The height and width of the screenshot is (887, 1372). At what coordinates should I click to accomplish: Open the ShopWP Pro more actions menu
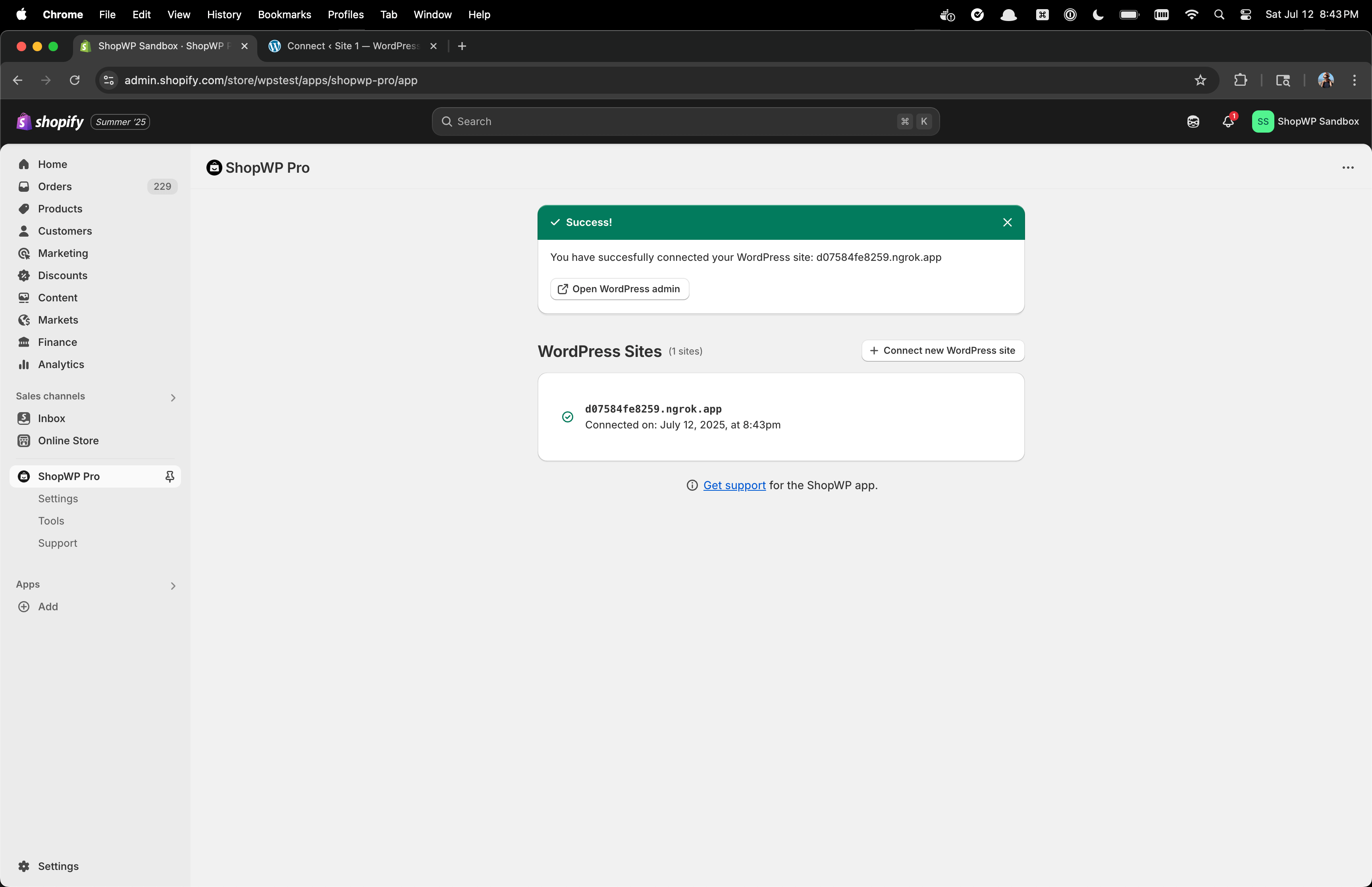click(1348, 168)
